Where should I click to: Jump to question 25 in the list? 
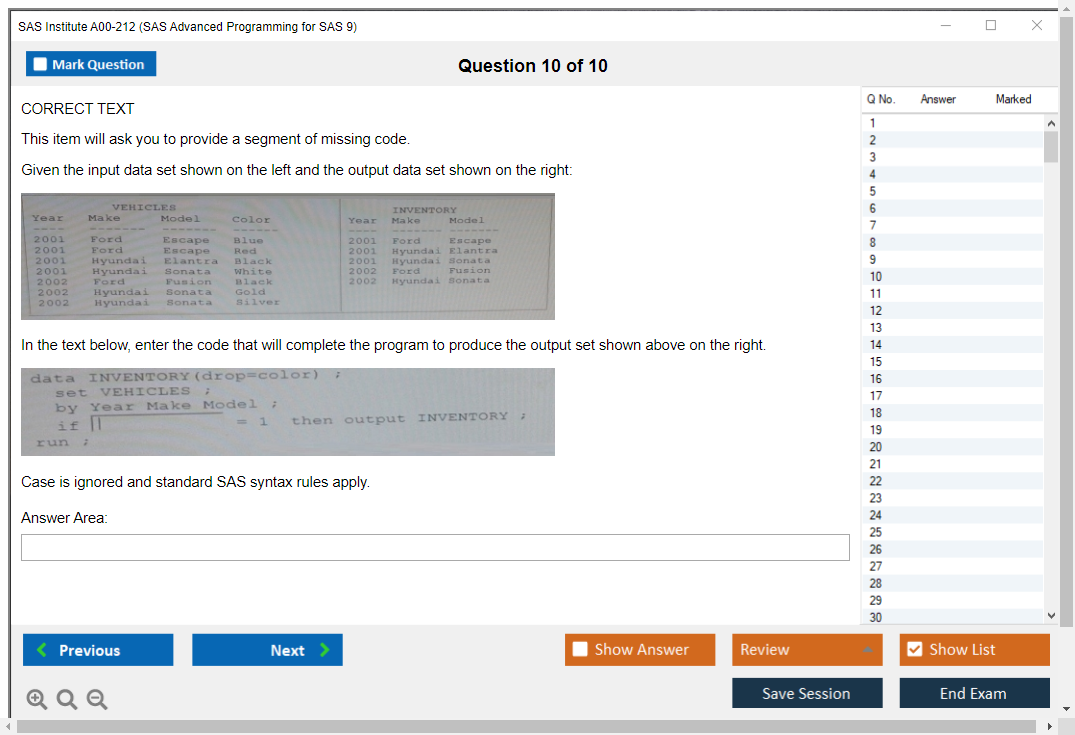pyautogui.click(x=875, y=532)
